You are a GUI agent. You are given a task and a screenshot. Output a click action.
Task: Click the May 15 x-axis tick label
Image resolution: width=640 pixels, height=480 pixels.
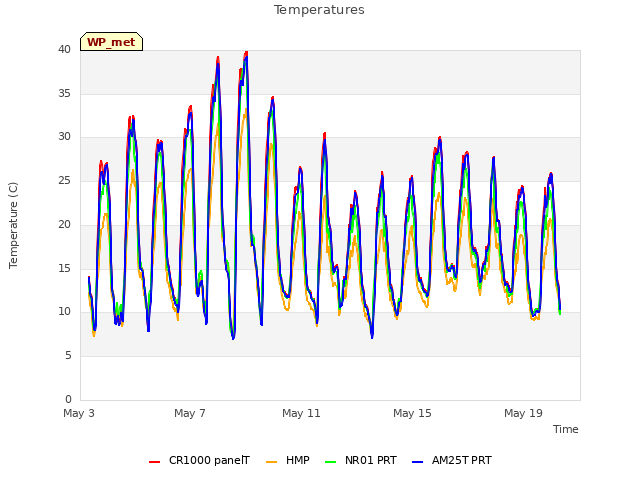pos(412,413)
